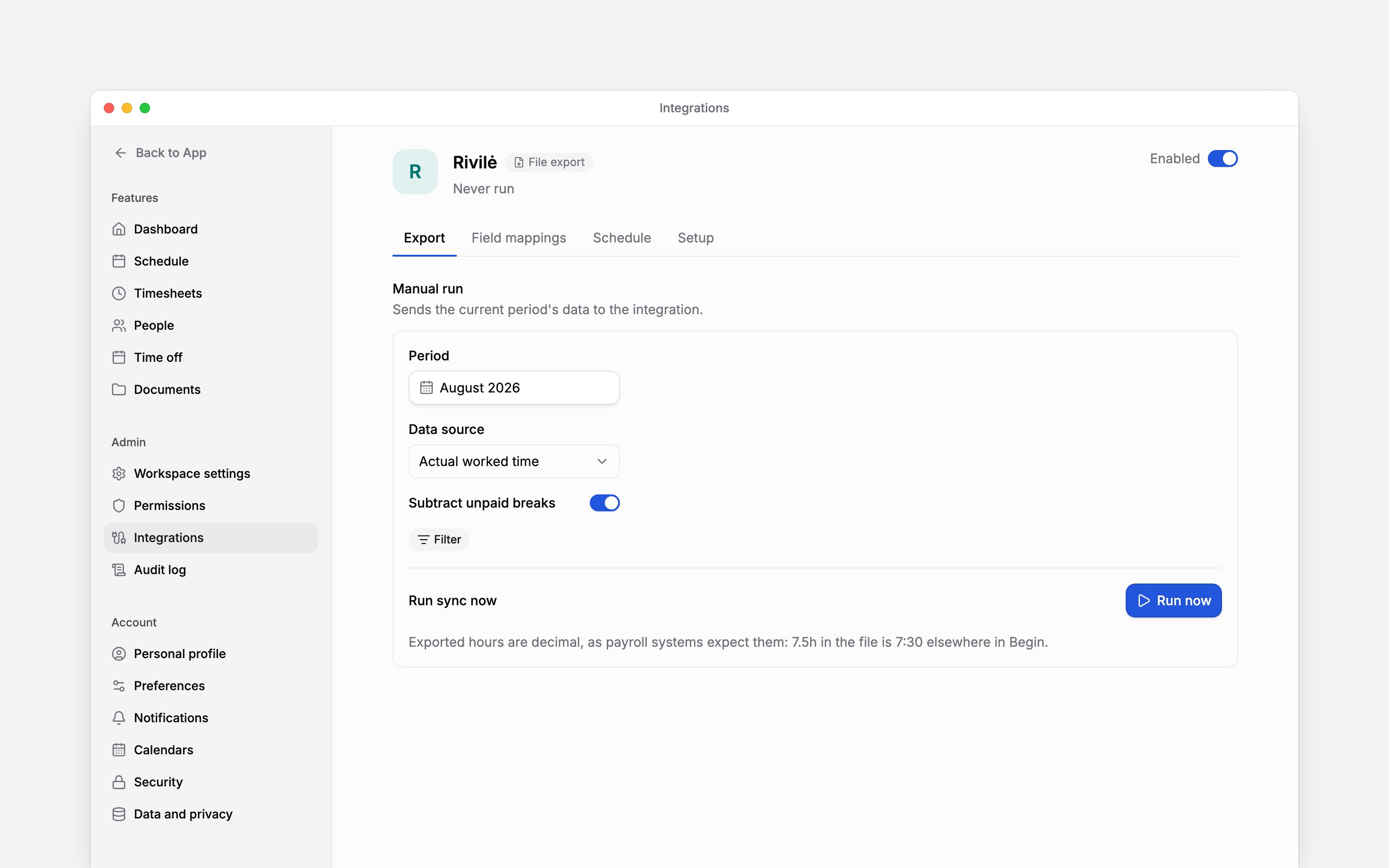
Task: Click the Never run status text
Action: pos(483,189)
